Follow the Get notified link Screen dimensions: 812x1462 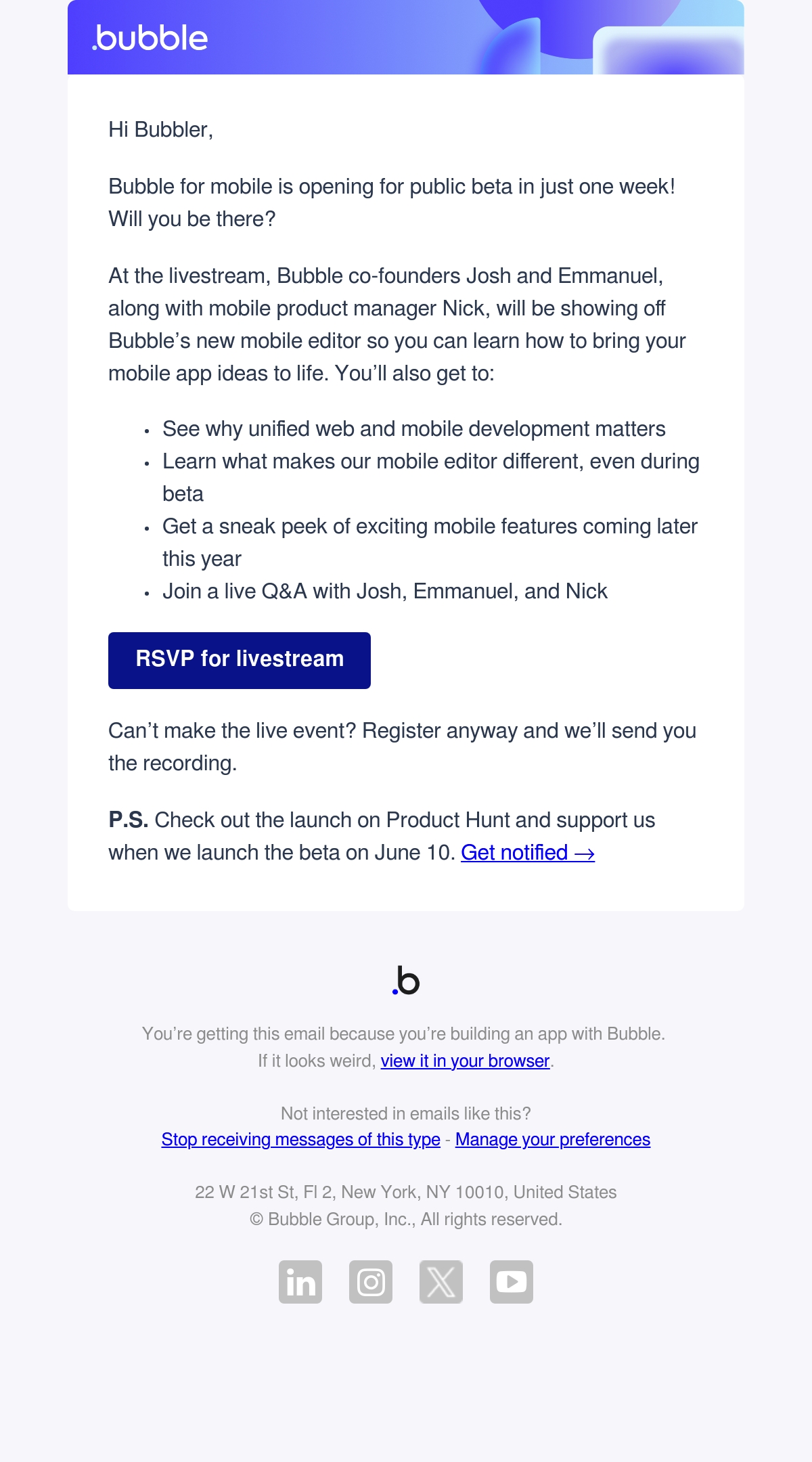tap(528, 853)
